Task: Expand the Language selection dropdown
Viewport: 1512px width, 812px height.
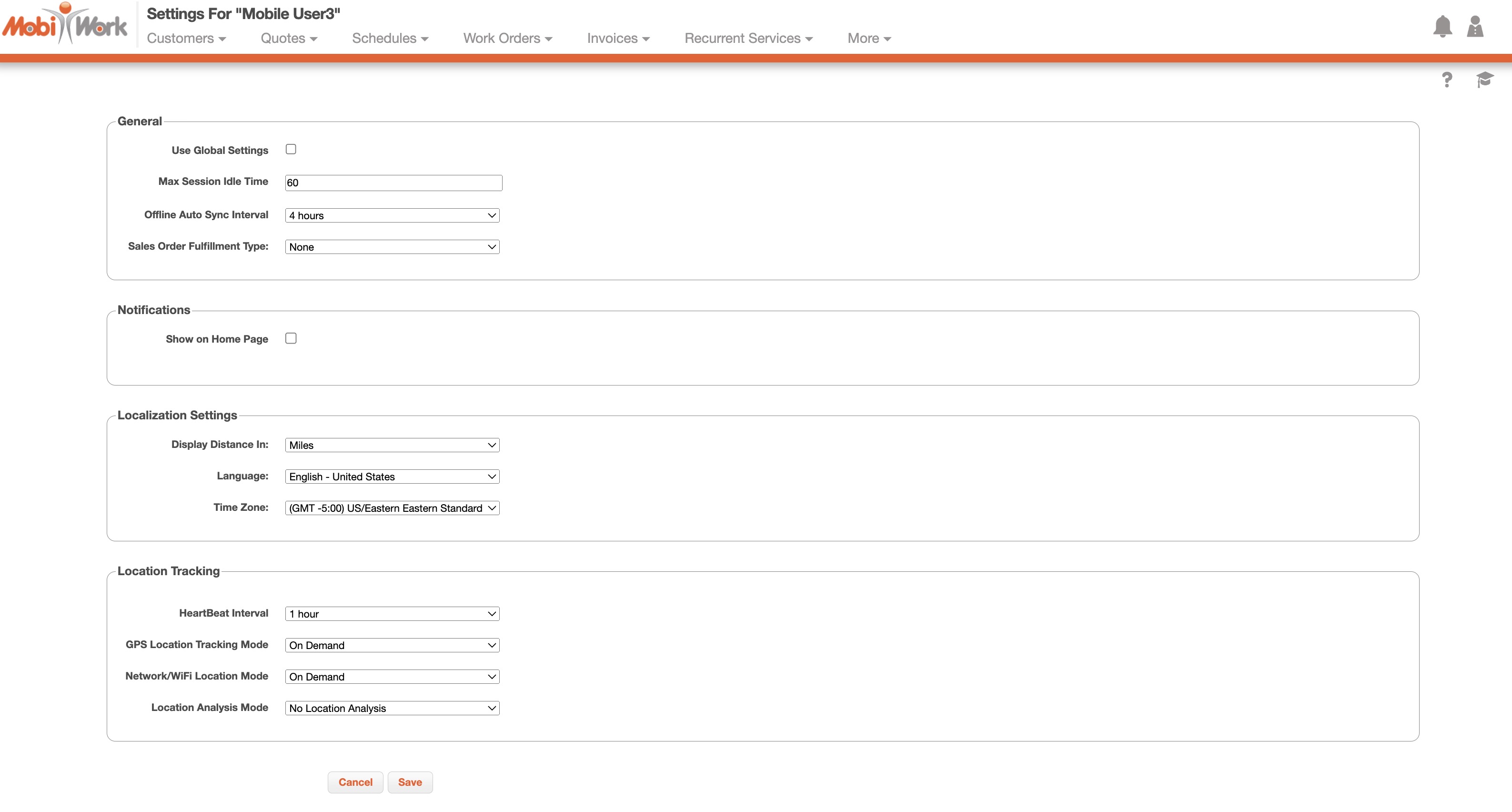Action: pos(392,477)
